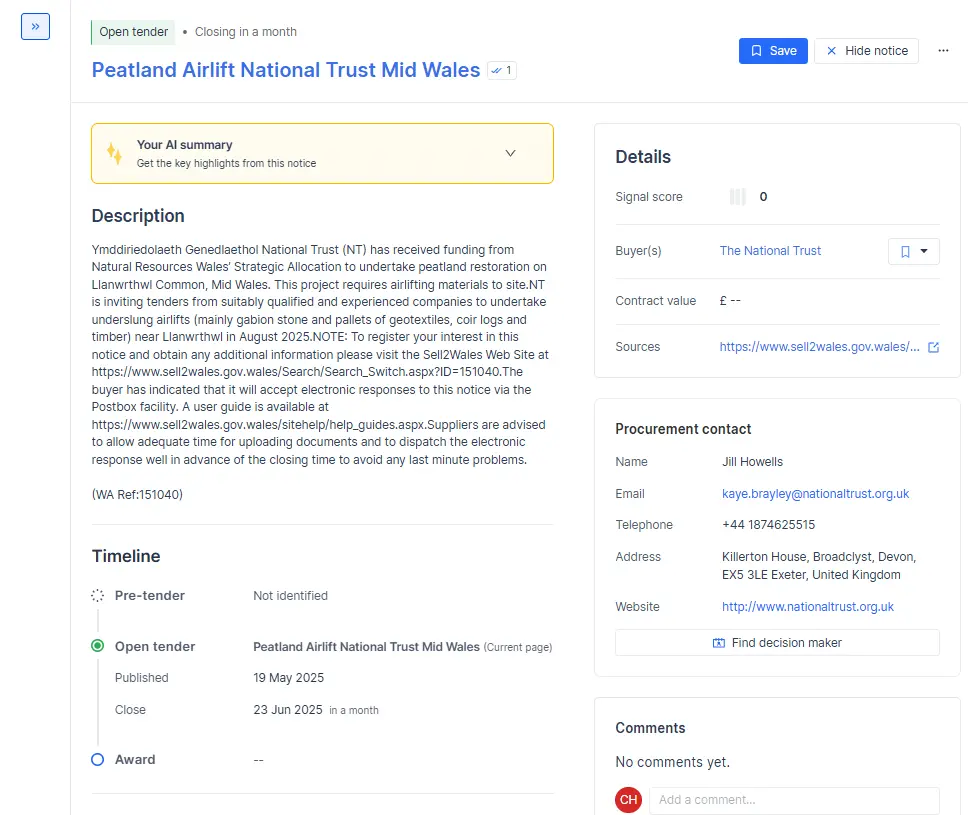This screenshot has height=815, width=968.
Task: Click the green Open tender timeline marker
Action: tap(98, 646)
